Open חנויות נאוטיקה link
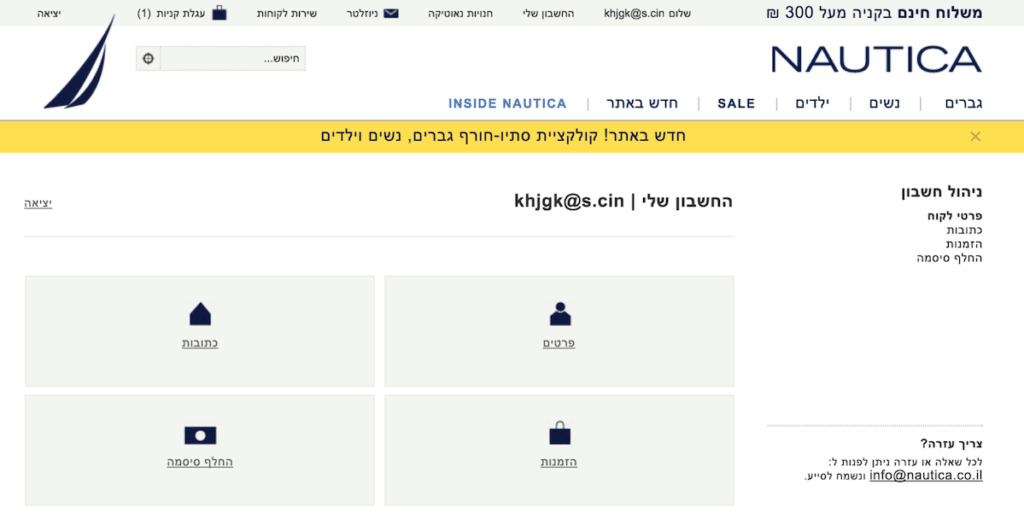1024x519 pixels. (460, 13)
